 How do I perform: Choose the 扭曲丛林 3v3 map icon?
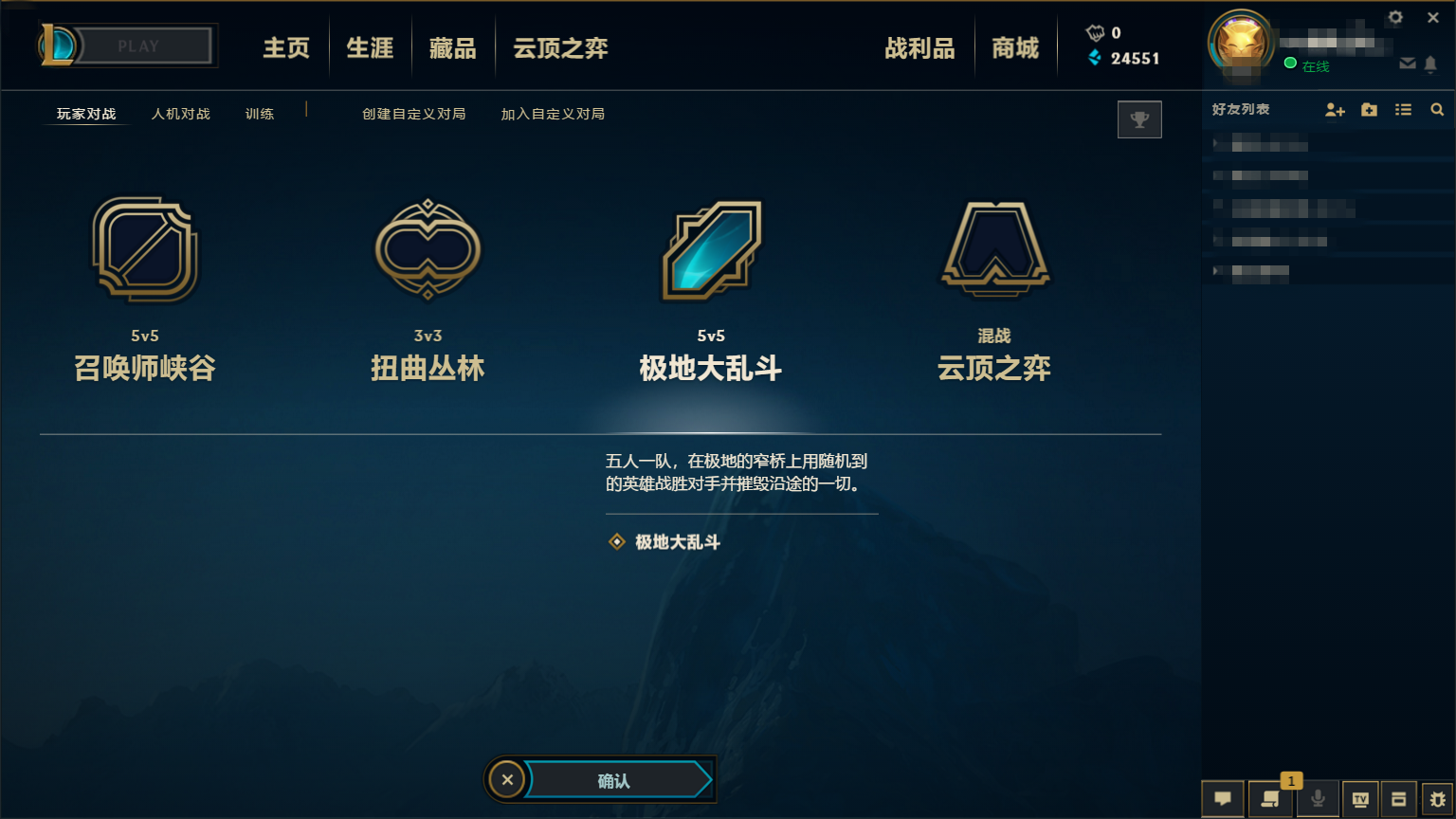pos(428,249)
